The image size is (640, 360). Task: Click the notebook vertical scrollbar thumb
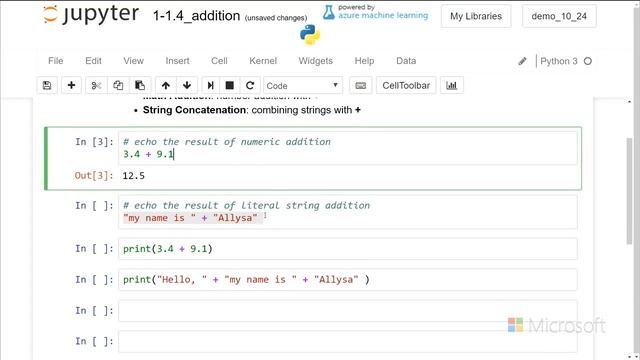[629, 191]
